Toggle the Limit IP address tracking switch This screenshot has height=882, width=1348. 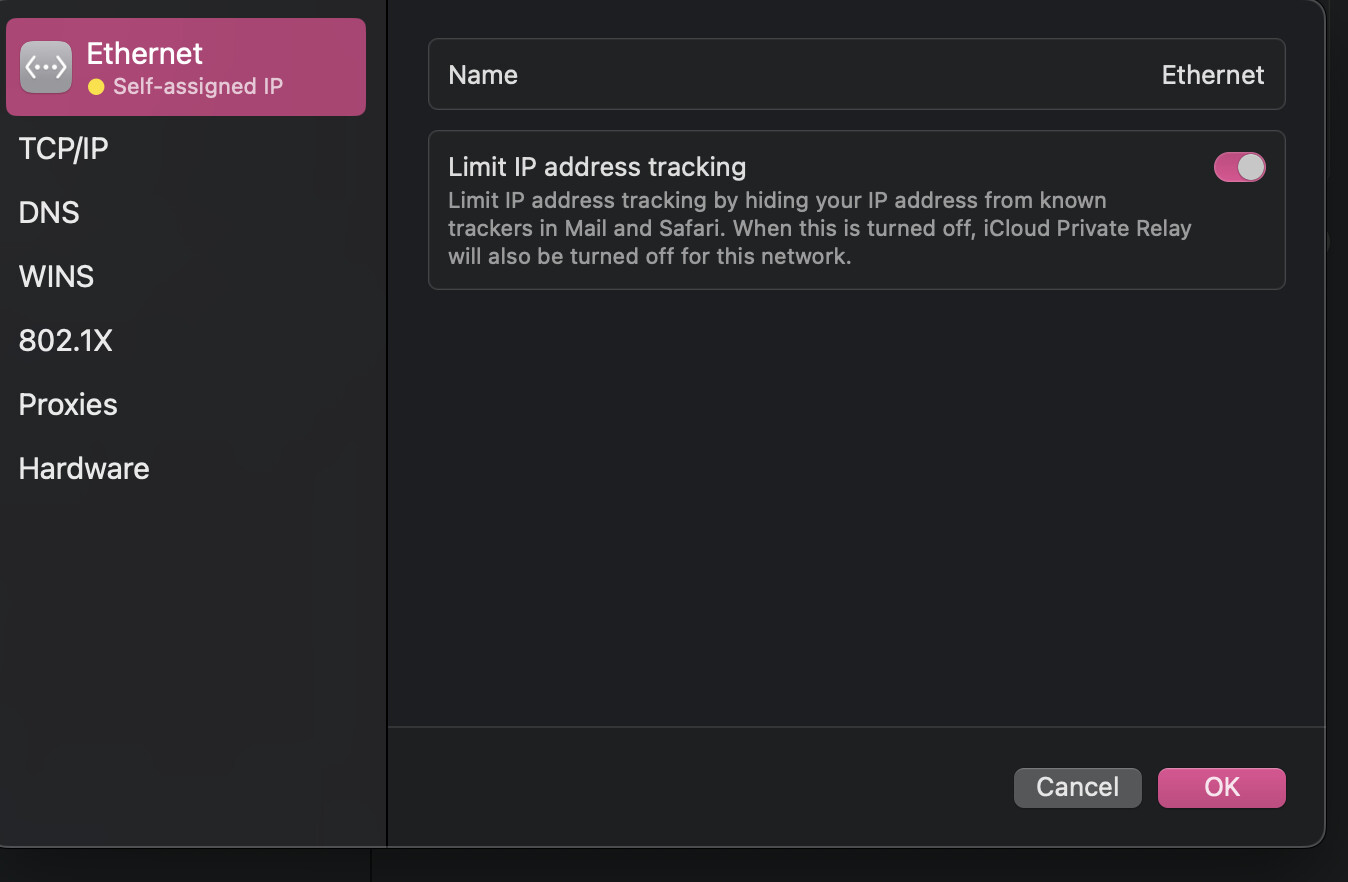click(x=1239, y=167)
